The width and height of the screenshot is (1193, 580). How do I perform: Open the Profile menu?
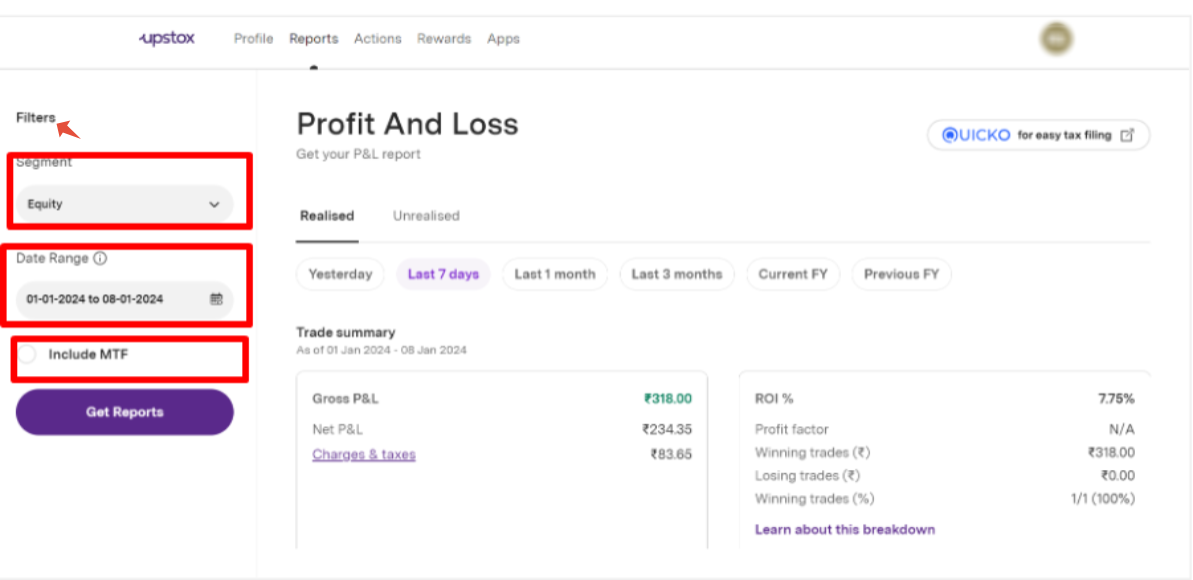pyautogui.click(x=253, y=39)
